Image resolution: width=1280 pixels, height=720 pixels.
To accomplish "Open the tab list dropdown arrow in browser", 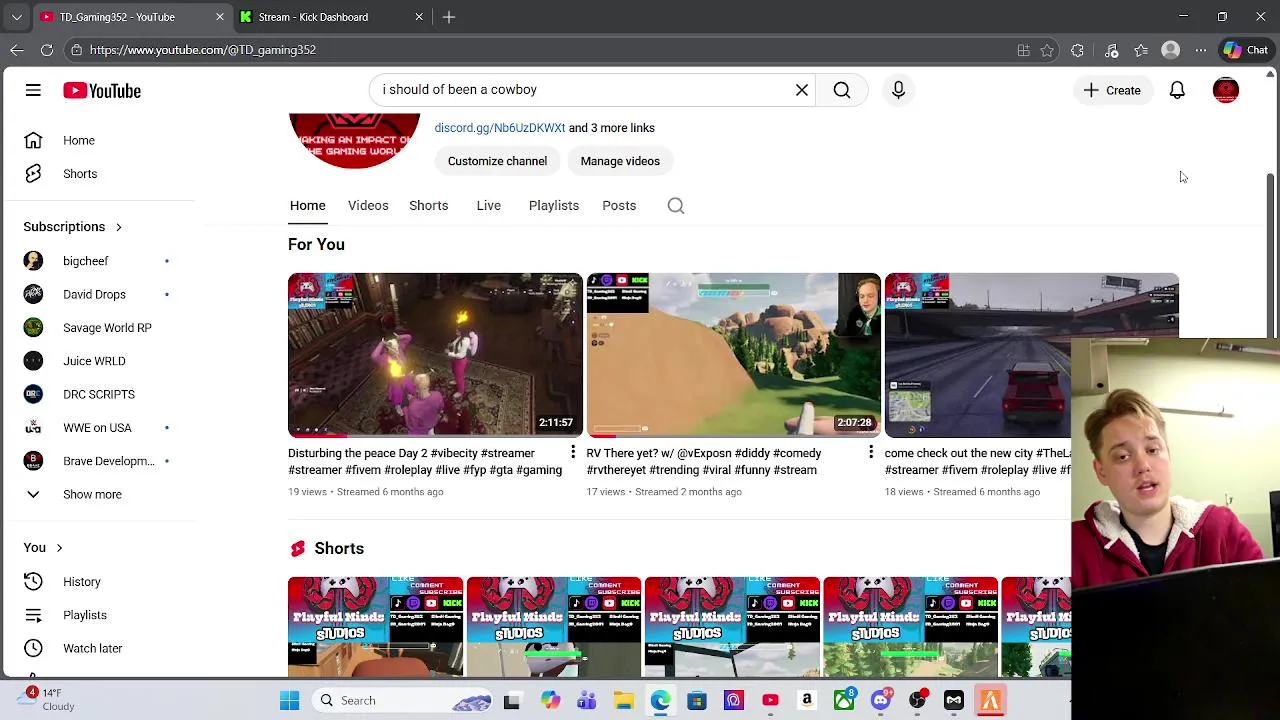I will 16,17.
